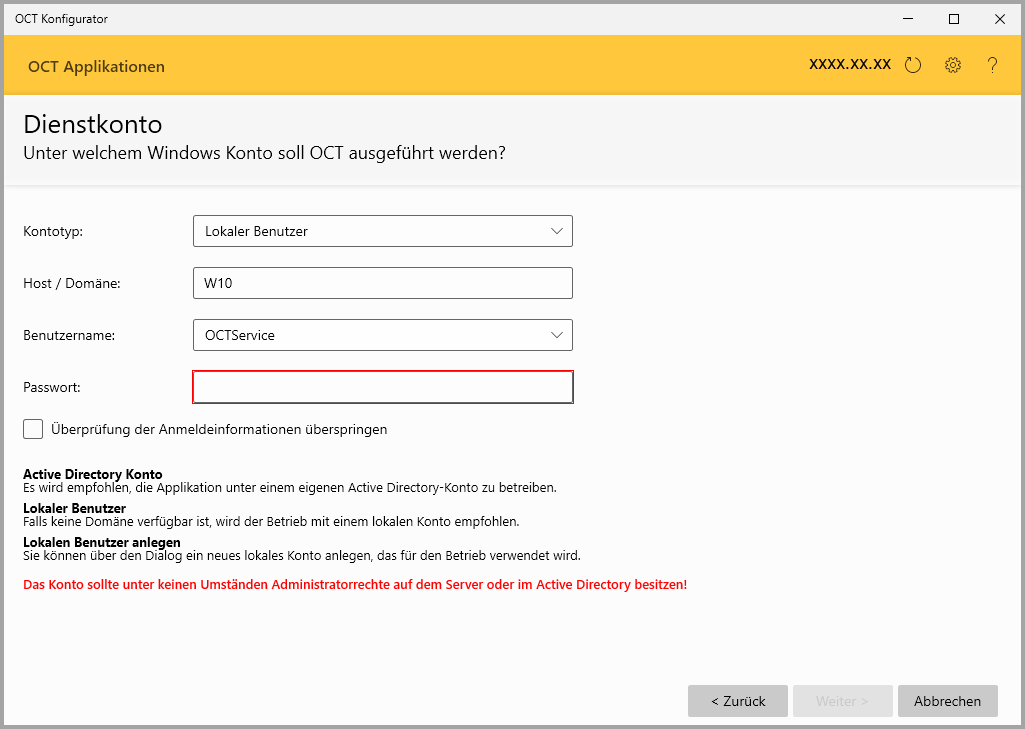The width and height of the screenshot is (1025, 729).
Task: Click the greyed-out Weiter button
Action: [842, 701]
